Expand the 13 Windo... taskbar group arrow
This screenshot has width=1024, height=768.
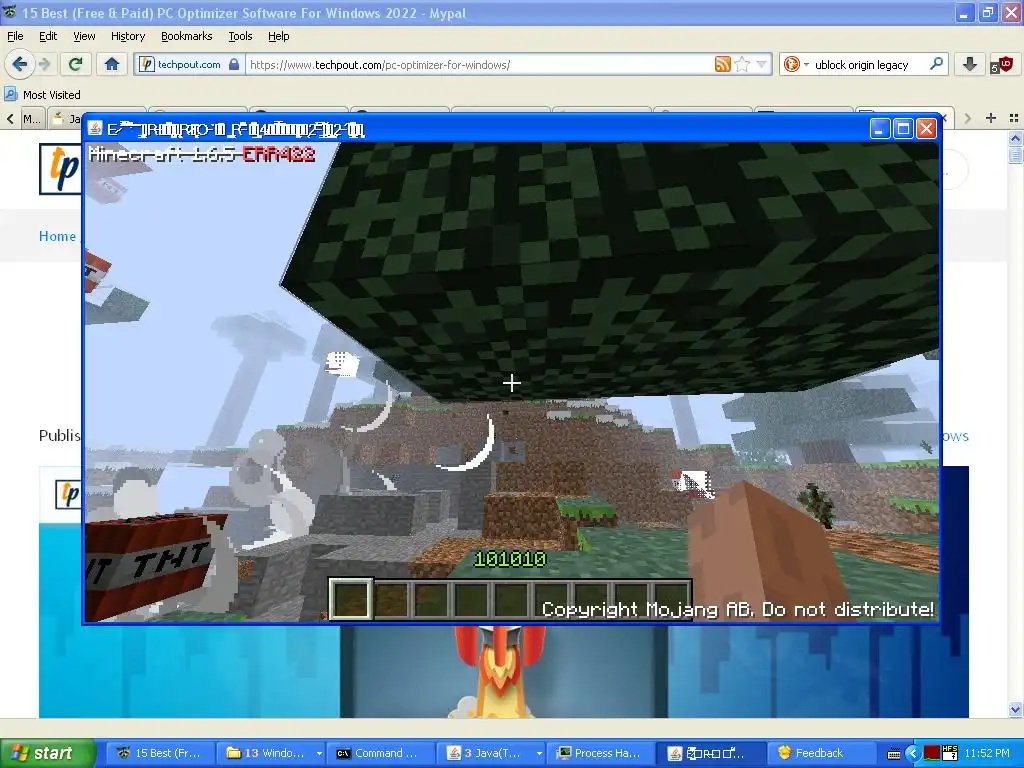click(x=319, y=753)
